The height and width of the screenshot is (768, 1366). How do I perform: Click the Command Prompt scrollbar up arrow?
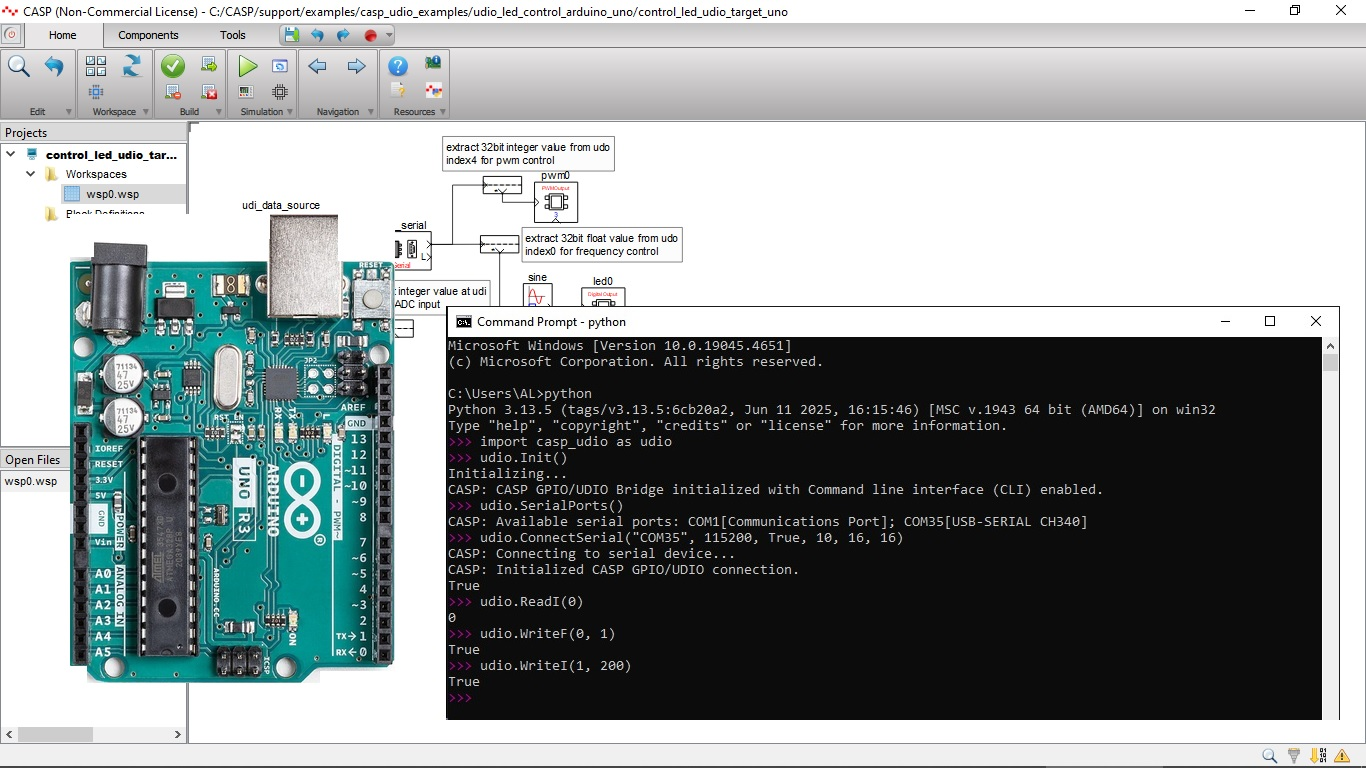point(1330,345)
